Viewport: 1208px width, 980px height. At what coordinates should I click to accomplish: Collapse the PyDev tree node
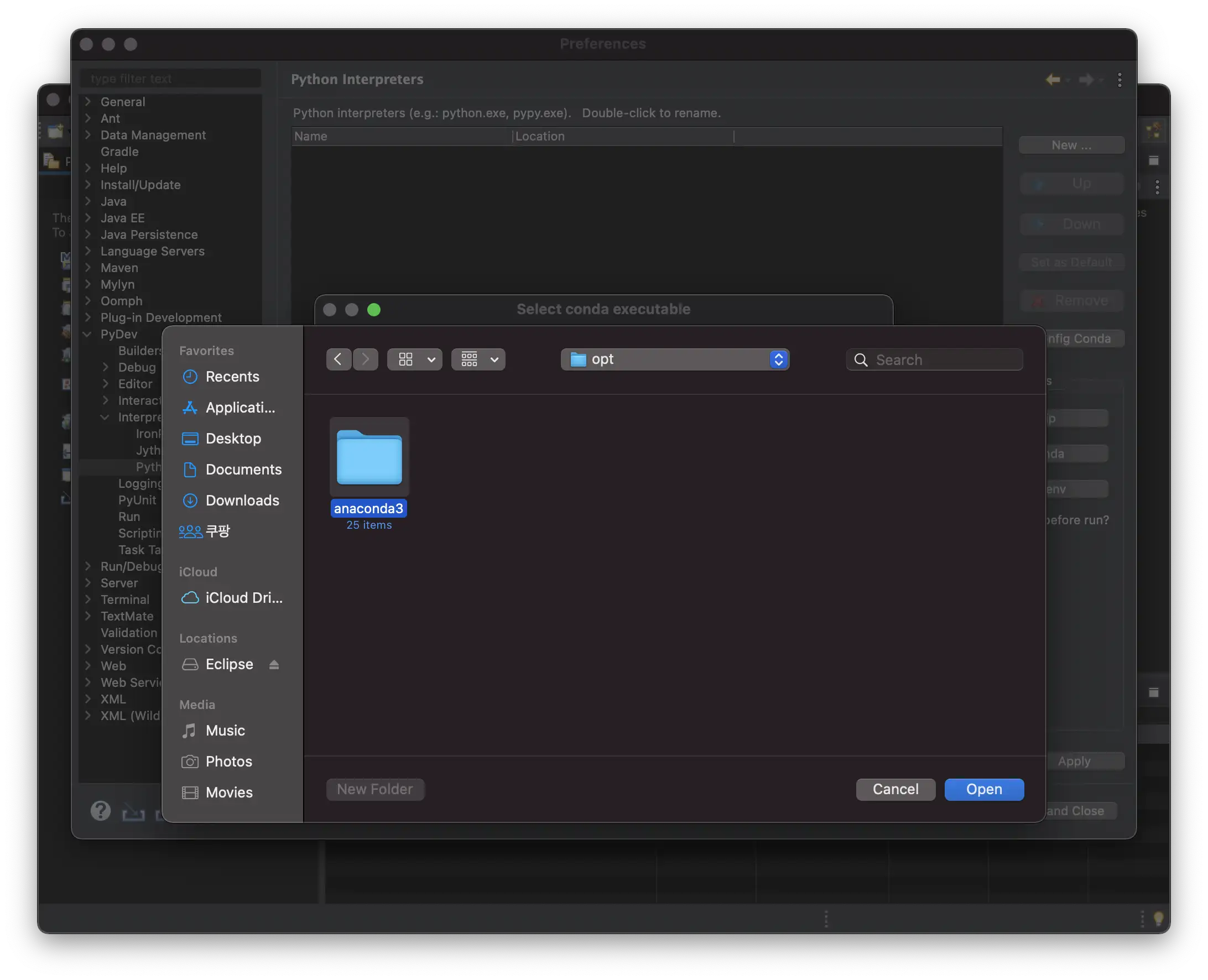pos(87,334)
